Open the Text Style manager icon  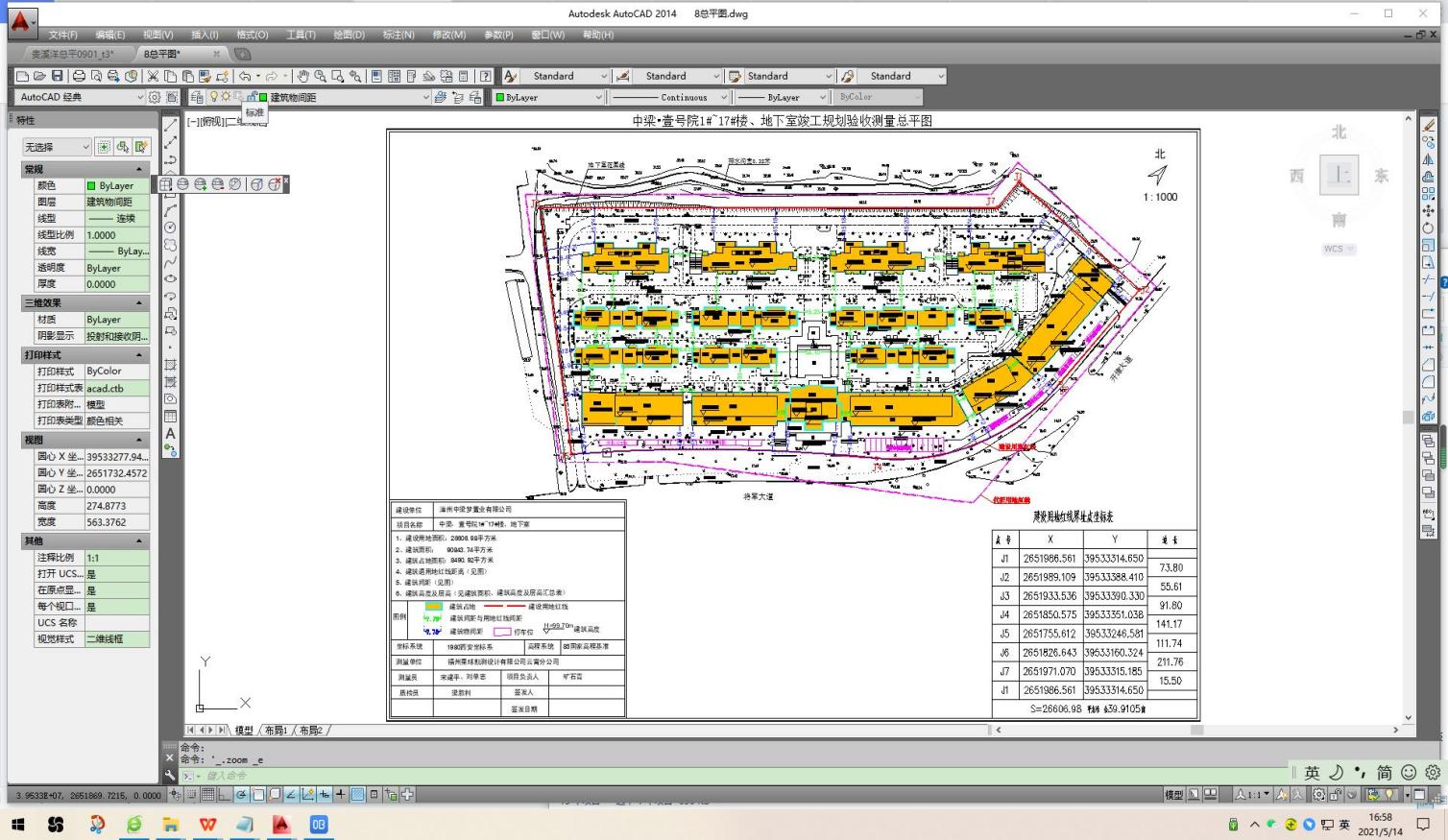tap(511, 76)
